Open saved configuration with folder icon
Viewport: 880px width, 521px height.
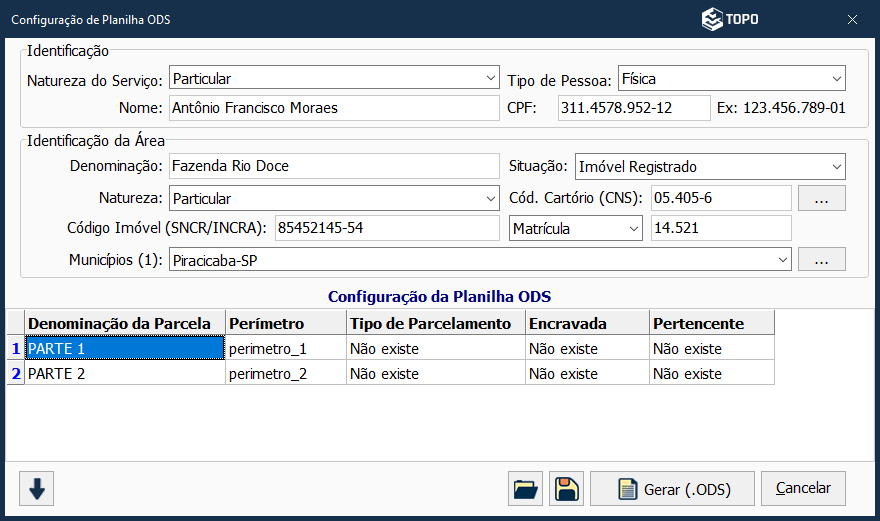(x=525, y=489)
